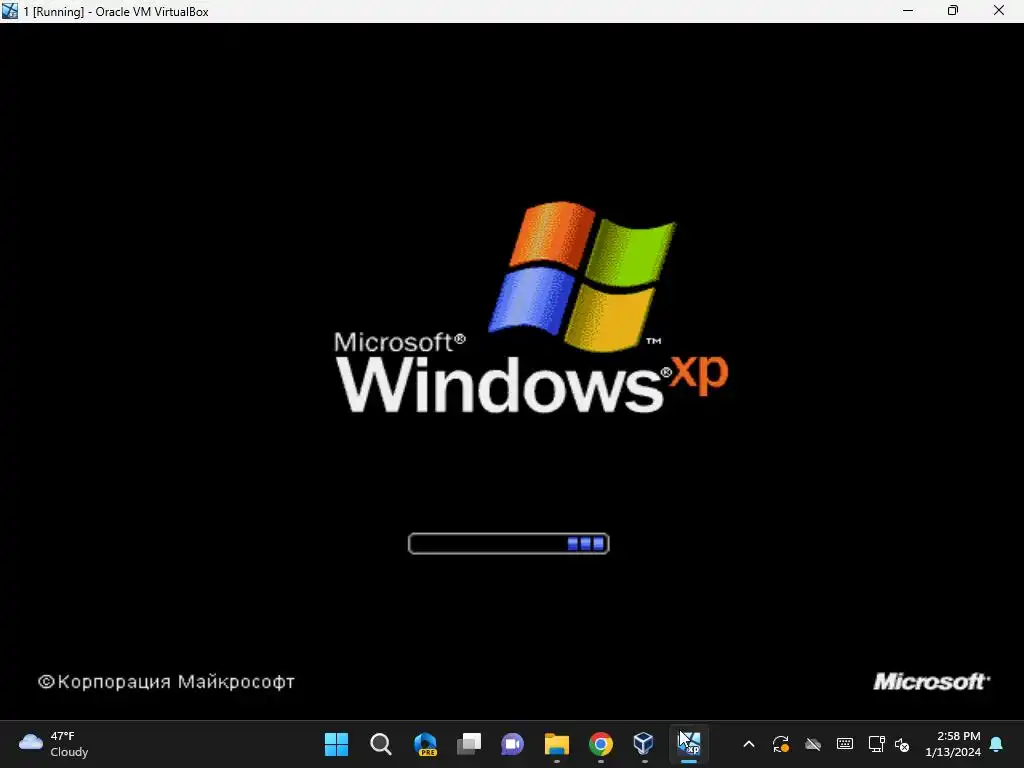The height and width of the screenshot is (768, 1024).
Task: Restore down the VirtualBox VM window
Action: click(953, 11)
